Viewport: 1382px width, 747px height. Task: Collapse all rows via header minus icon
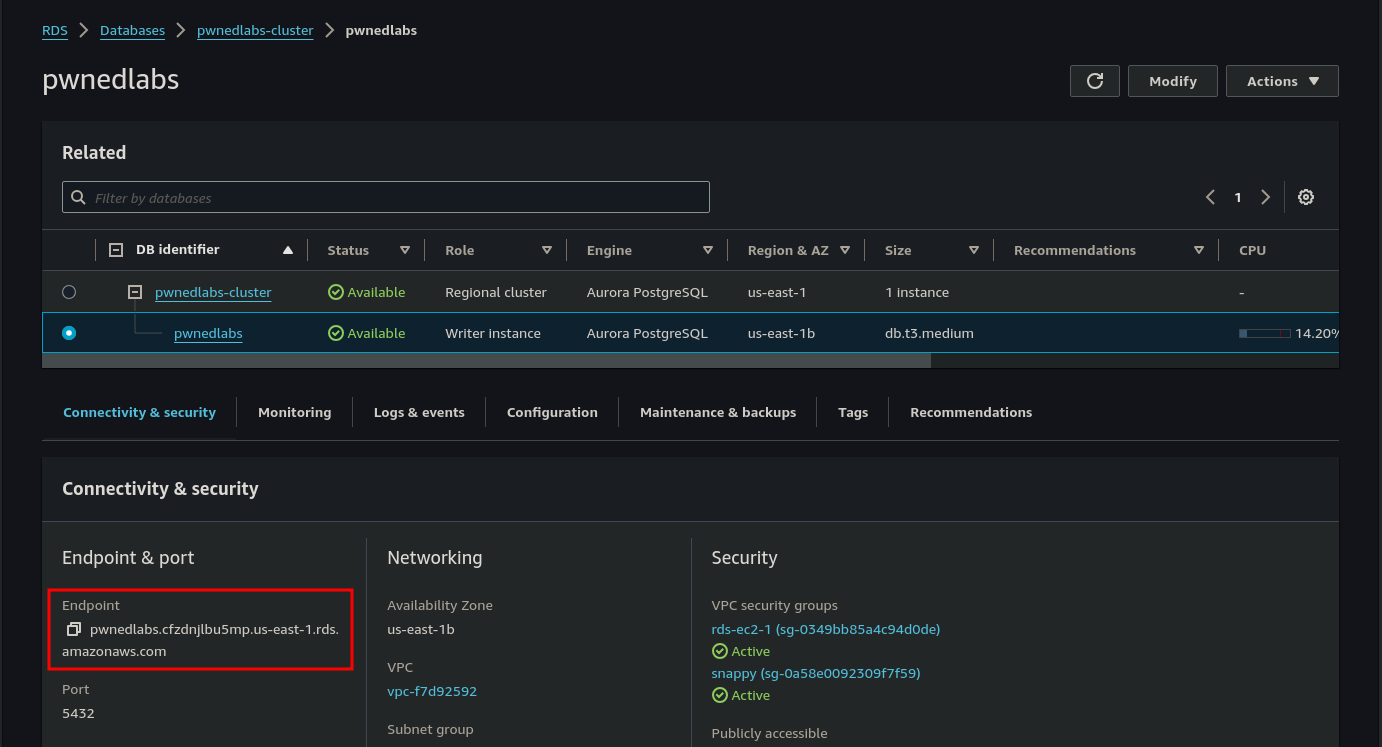pyautogui.click(x=116, y=250)
